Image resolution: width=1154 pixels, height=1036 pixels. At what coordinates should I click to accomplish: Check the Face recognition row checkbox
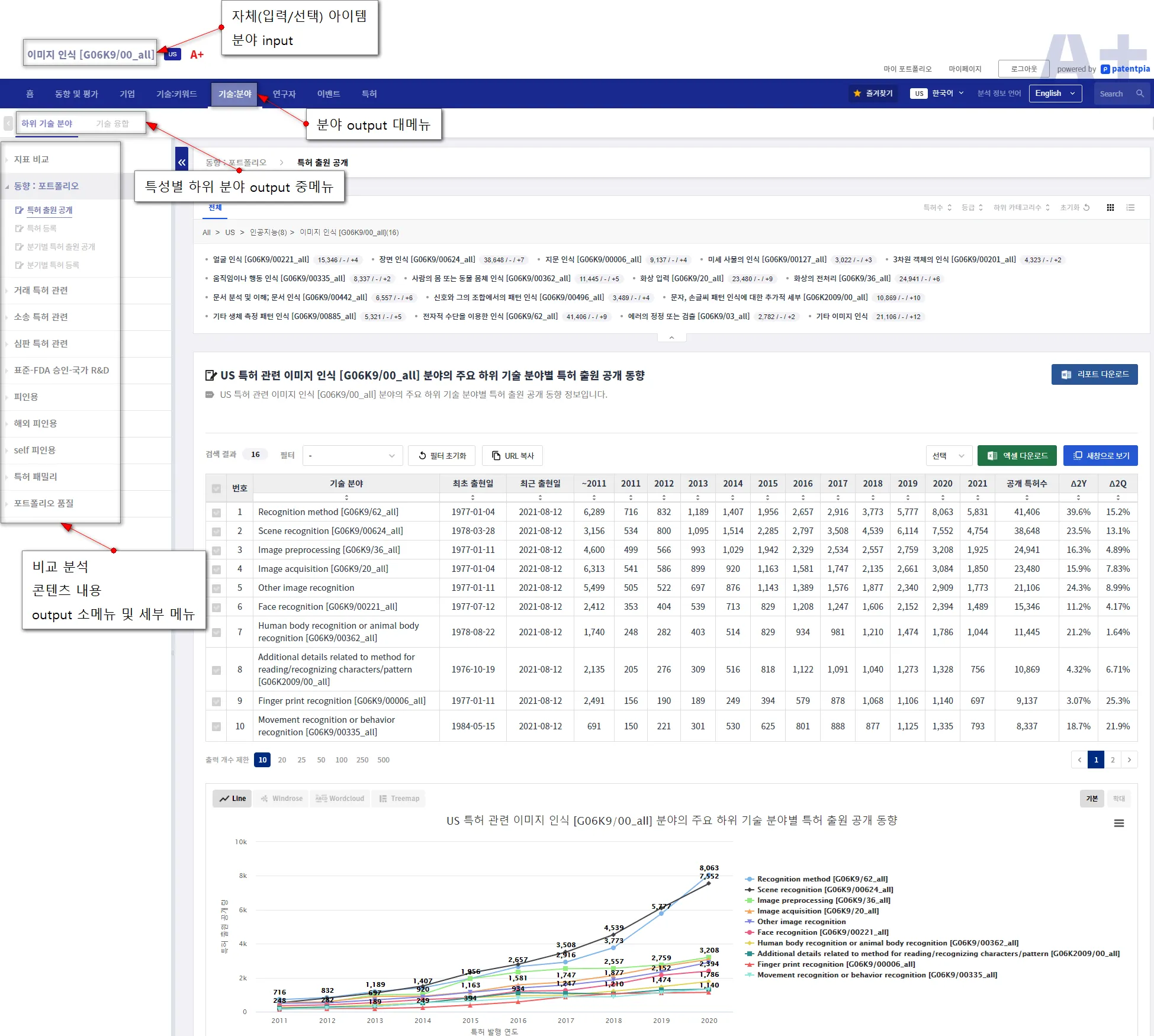(x=216, y=607)
